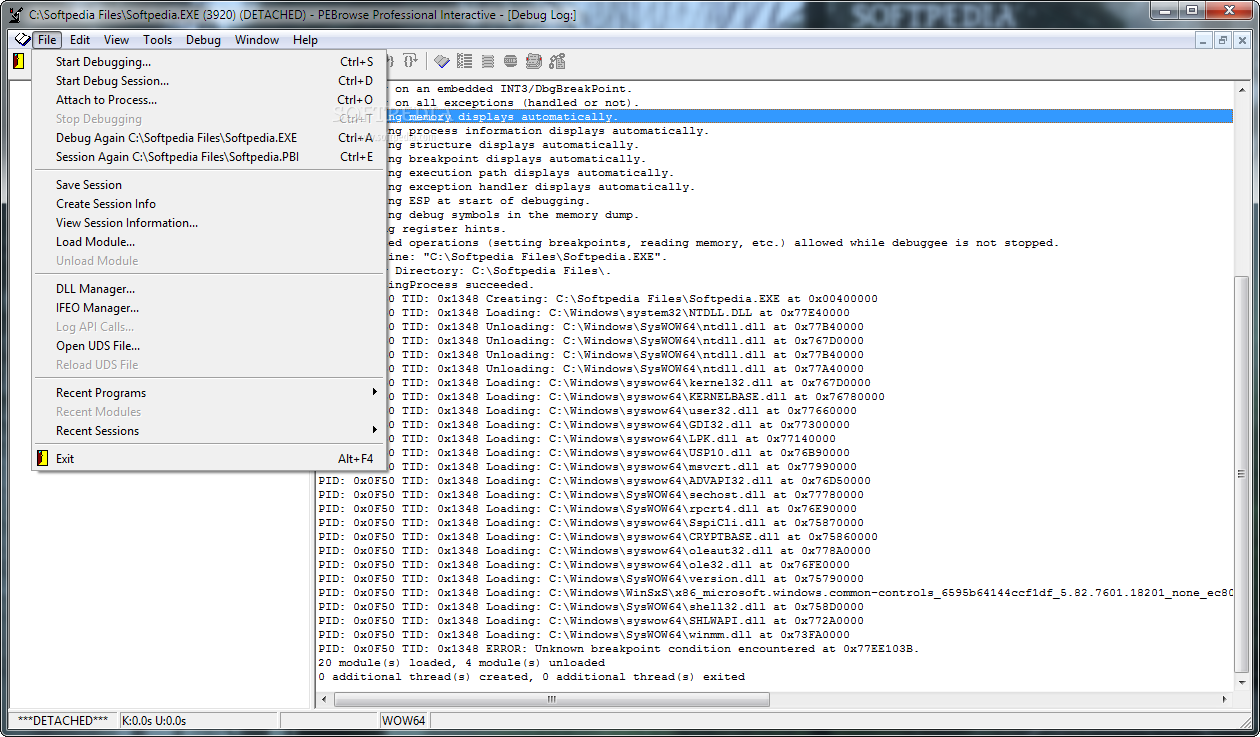This screenshot has width=1260, height=737.
Task: Click the 'Loading: ...ADVAPI32.dll' log line
Action: [594, 481]
